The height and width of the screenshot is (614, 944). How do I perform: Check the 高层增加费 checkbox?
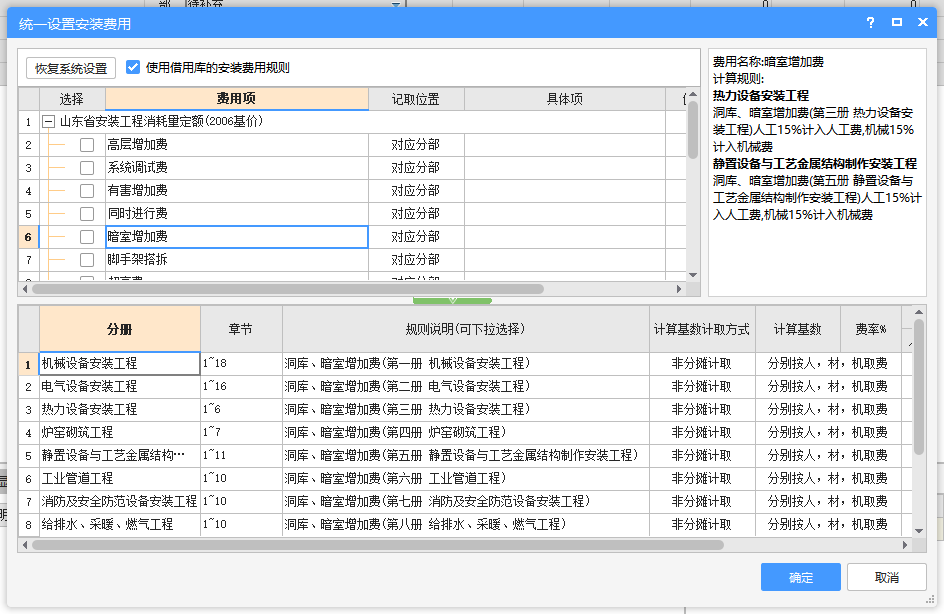87,144
